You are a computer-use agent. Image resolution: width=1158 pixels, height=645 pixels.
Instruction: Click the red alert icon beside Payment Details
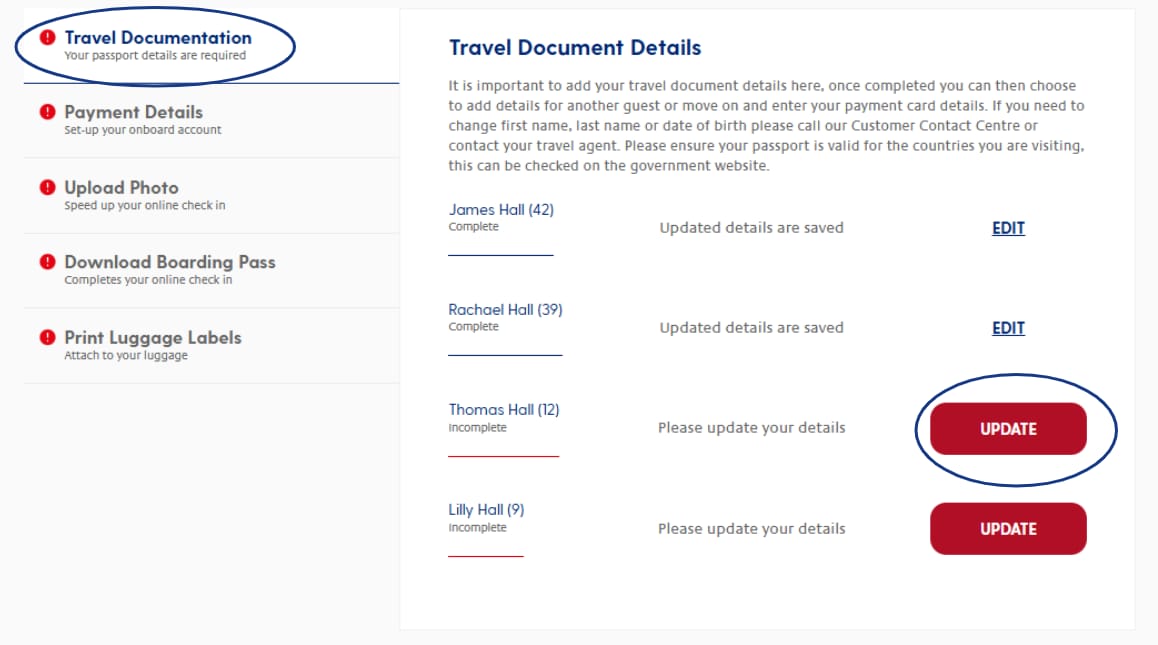[47, 112]
